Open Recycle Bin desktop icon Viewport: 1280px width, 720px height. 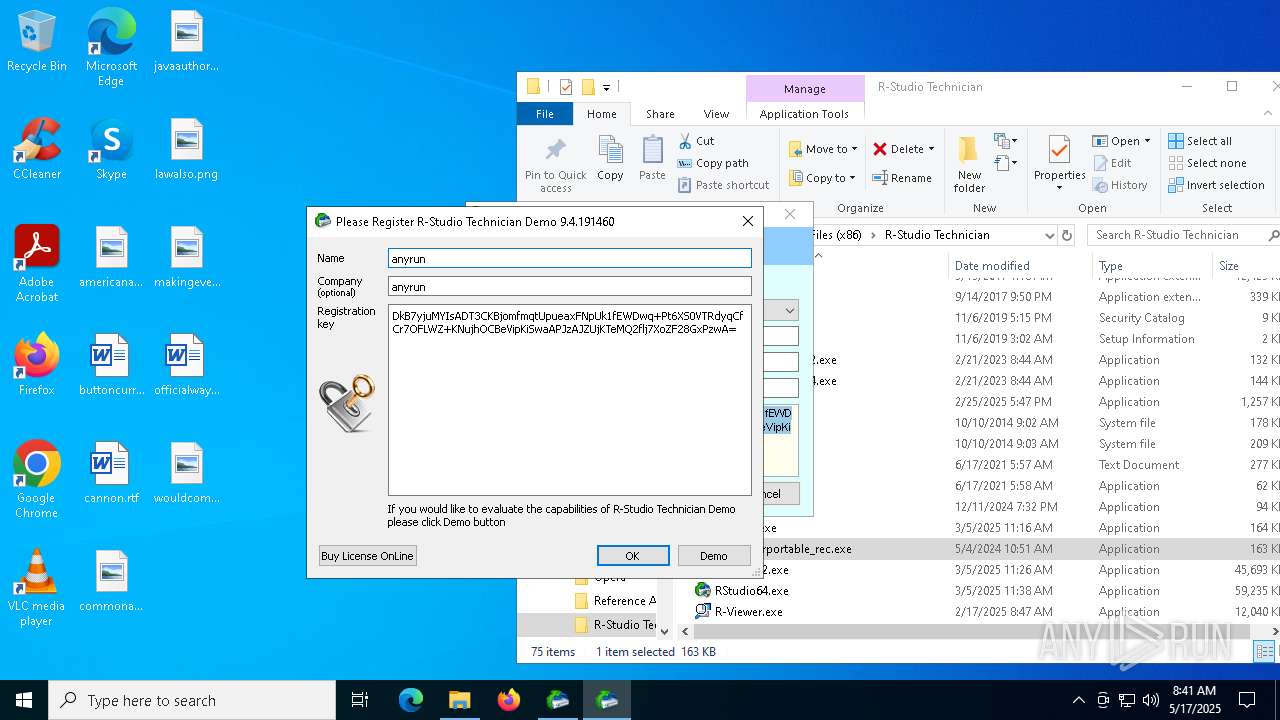click(x=37, y=42)
